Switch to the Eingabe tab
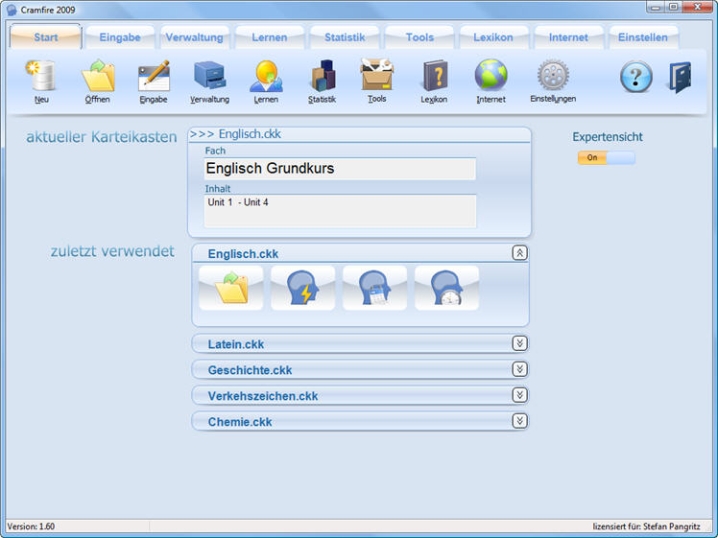Viewport: 718px width, 538px height. click(x=120, y=38)
